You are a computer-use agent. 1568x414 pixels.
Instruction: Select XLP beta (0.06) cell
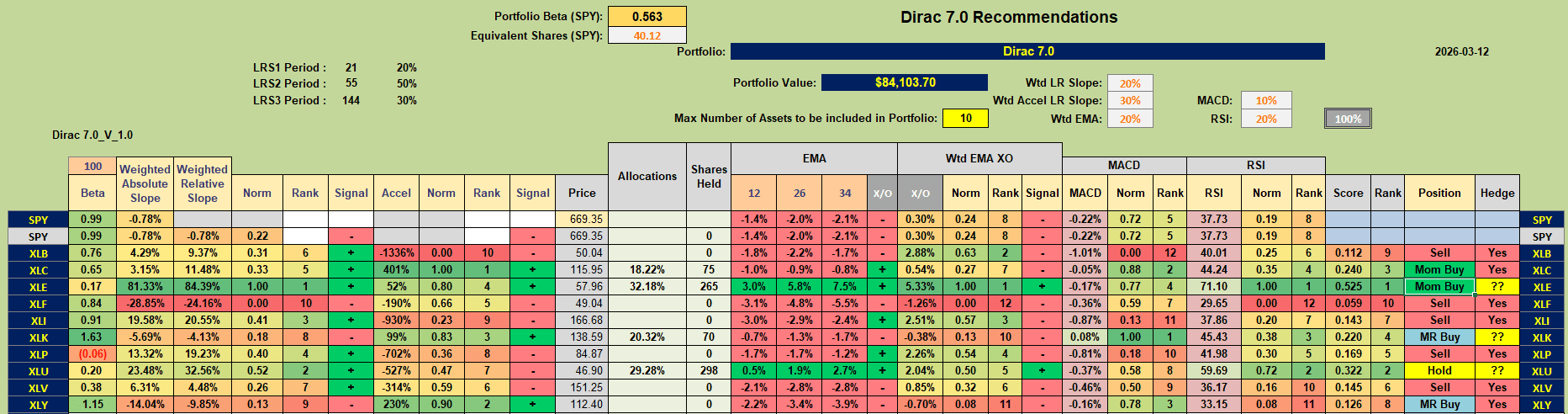[92, 354]
